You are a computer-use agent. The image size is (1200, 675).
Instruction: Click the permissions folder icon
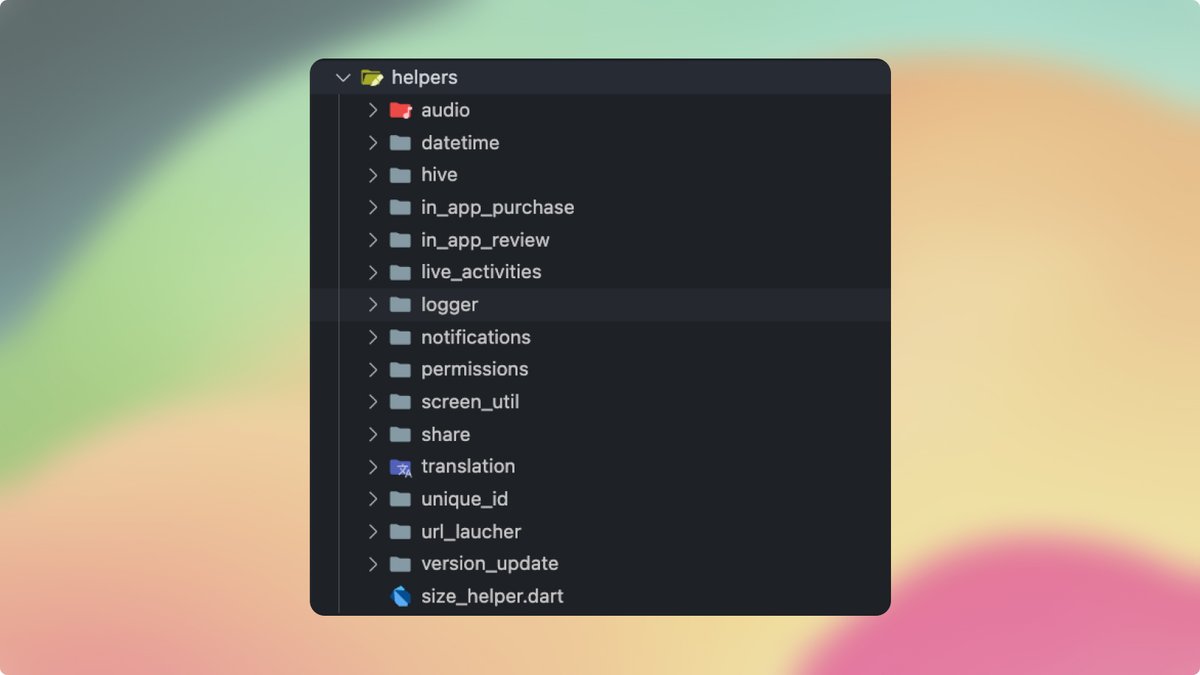point(400,369)
